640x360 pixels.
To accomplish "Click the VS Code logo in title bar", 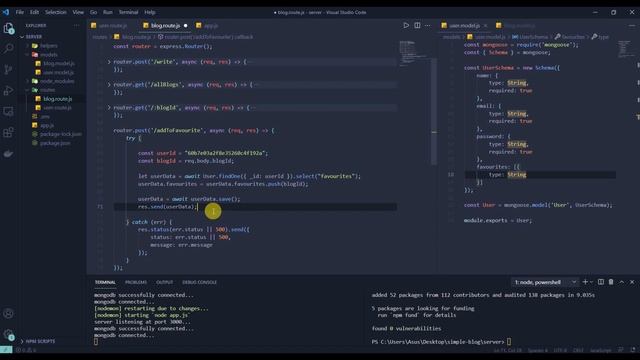I will coord(6,12).
